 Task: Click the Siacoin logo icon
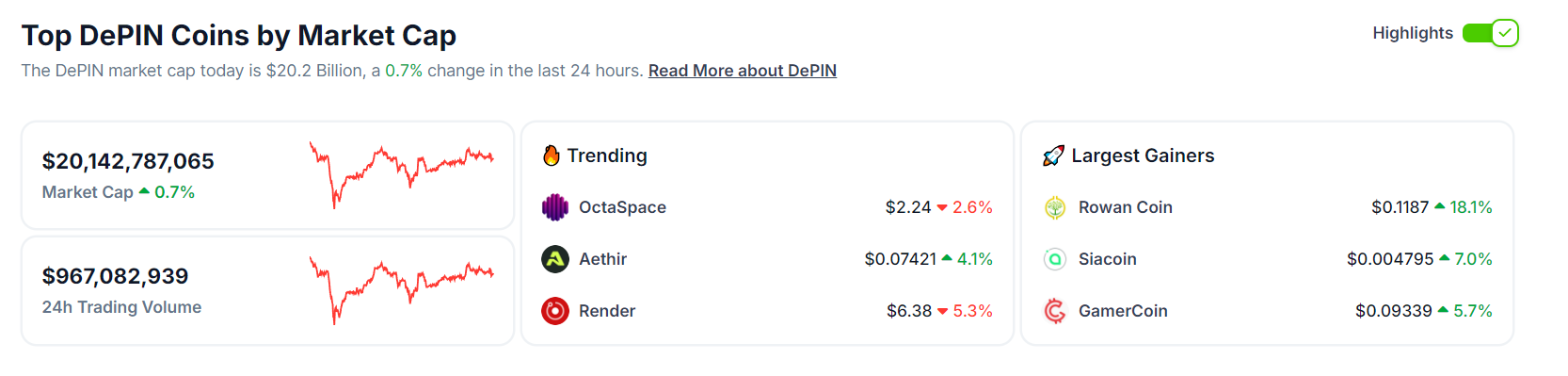point(1055,259)
